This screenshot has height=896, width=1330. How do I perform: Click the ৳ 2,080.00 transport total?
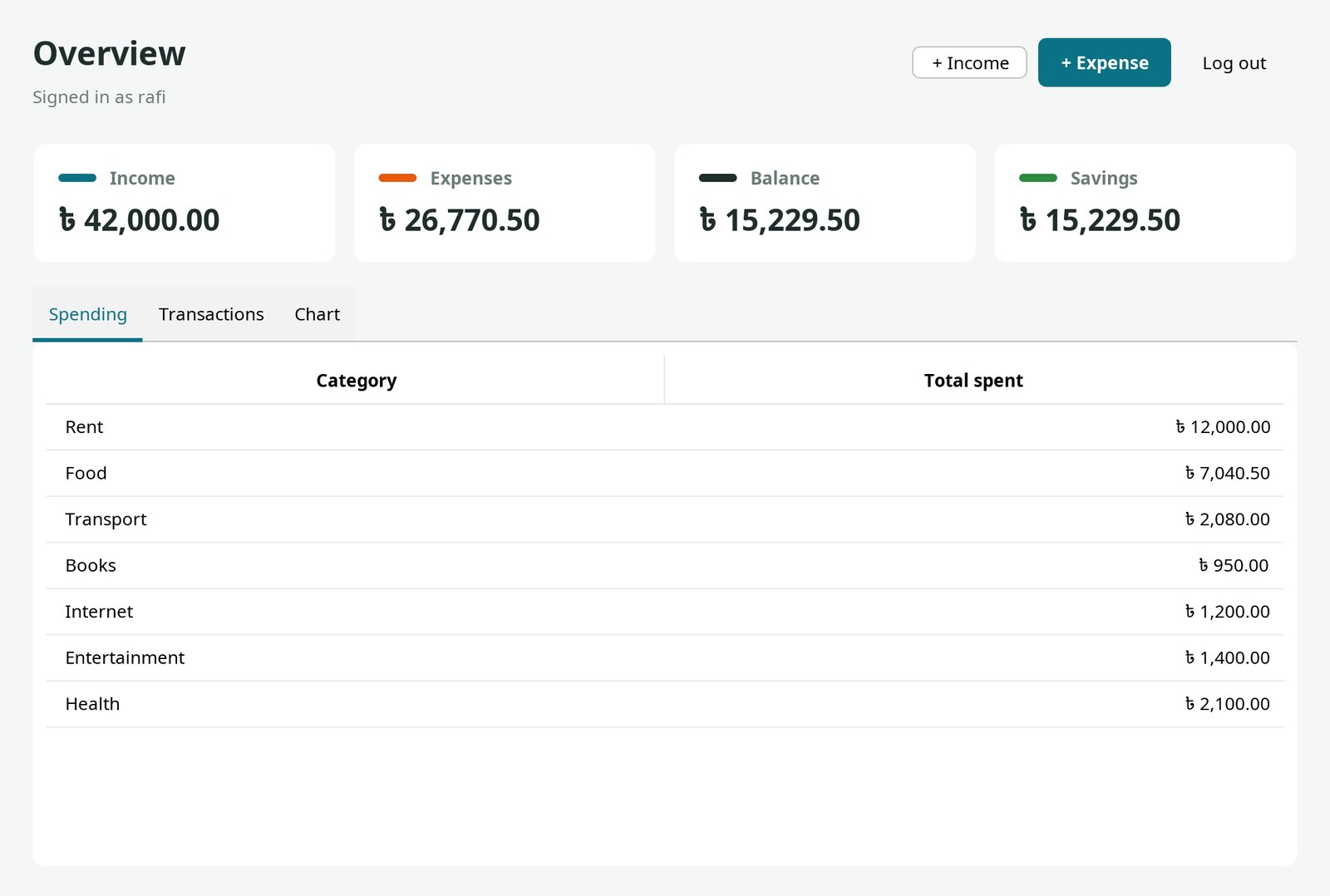[1228, 519]
